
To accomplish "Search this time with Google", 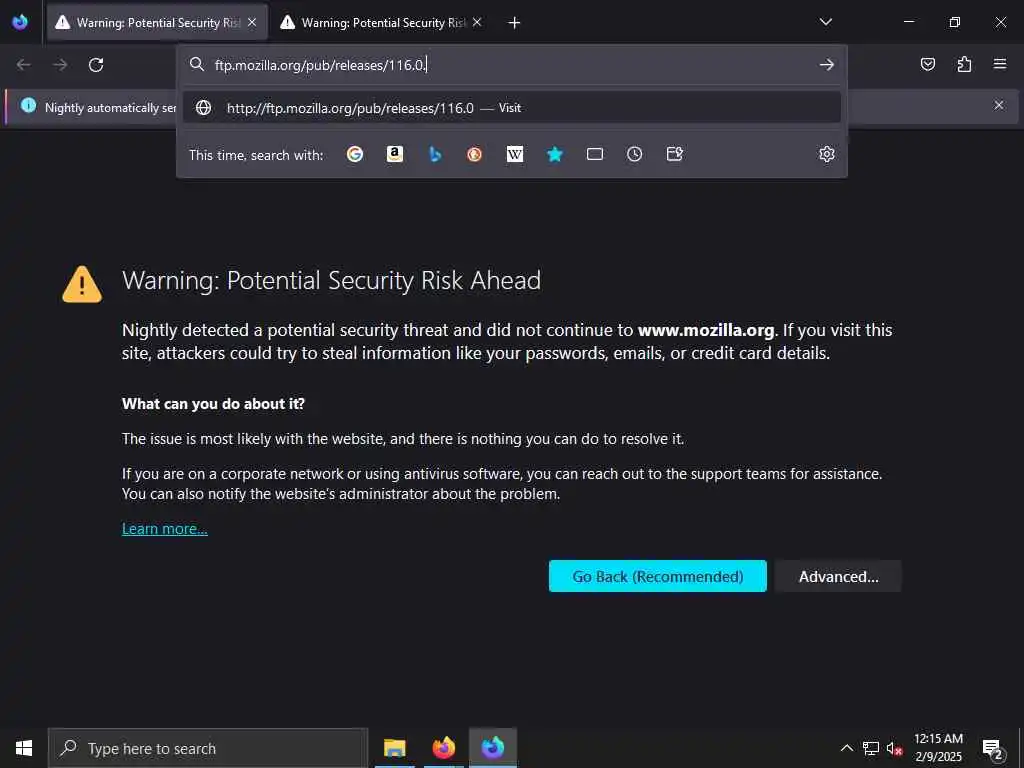I will pos(355,154).
